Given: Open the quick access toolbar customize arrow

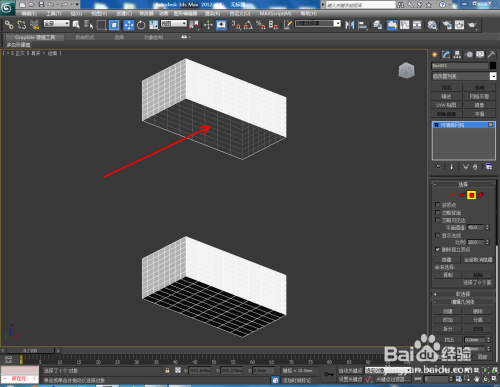Looking at the screenshot, I should [77, 5].
